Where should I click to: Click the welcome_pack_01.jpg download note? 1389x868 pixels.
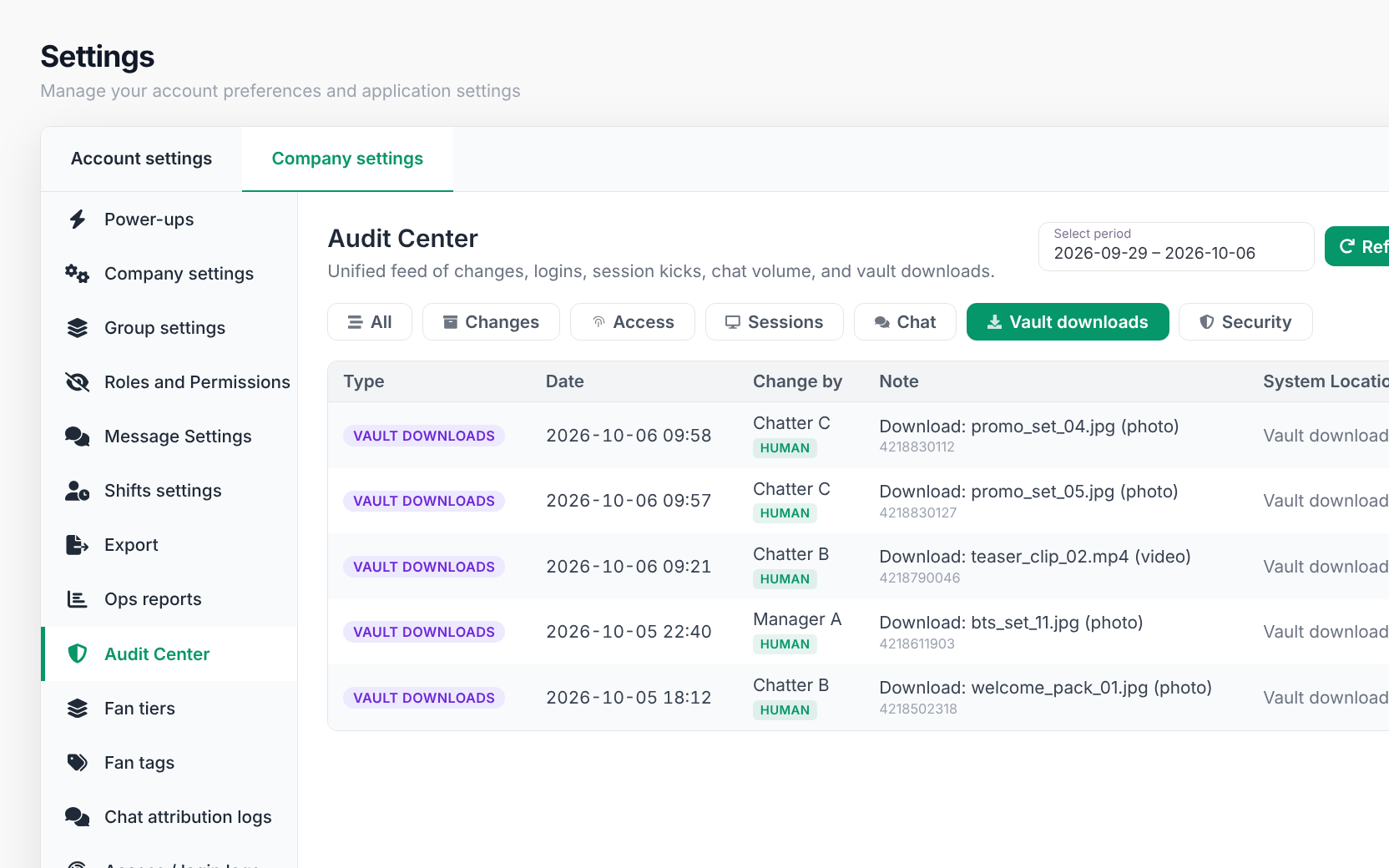[1045, 688]
